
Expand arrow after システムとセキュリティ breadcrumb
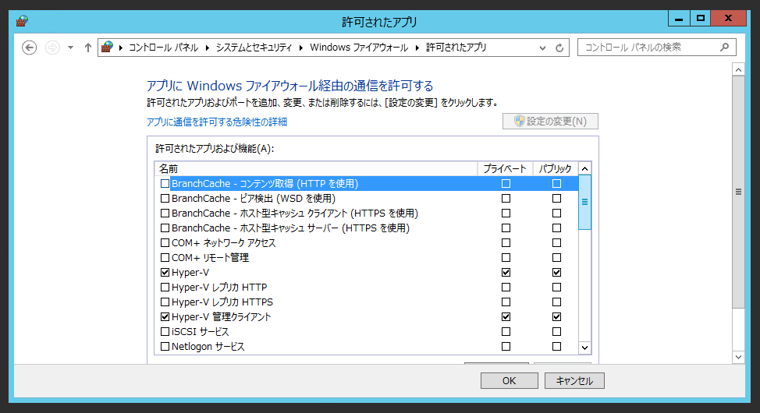tap(301, 48)
